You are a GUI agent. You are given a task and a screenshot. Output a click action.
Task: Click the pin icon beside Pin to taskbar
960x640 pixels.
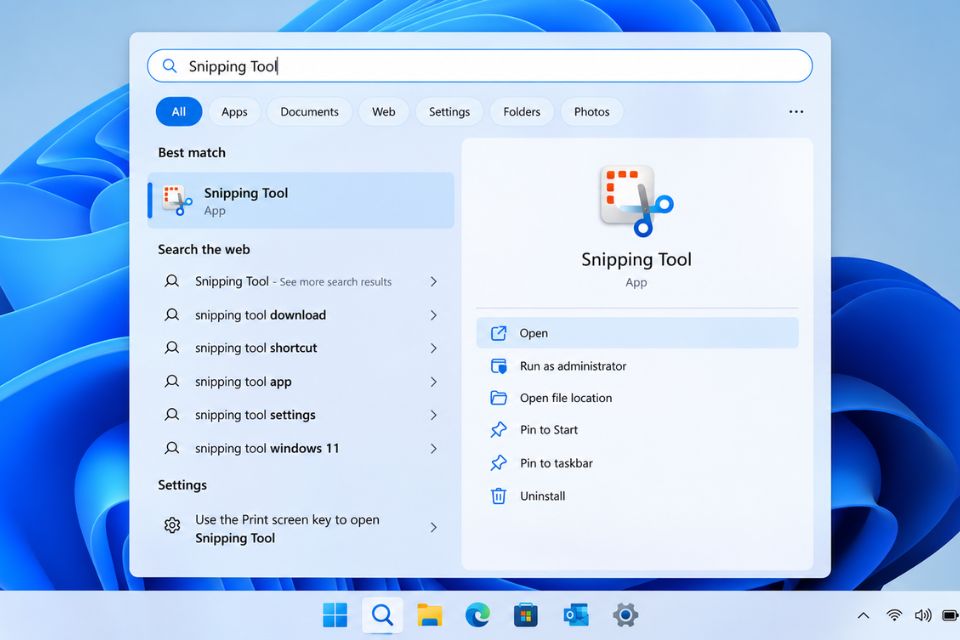click(x=498, y=463)
